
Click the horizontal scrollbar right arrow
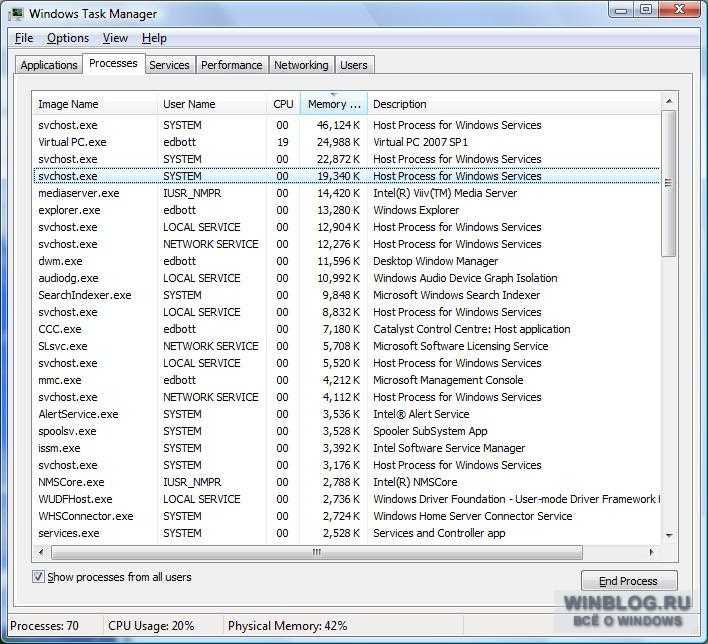click(x=651, y=552)
